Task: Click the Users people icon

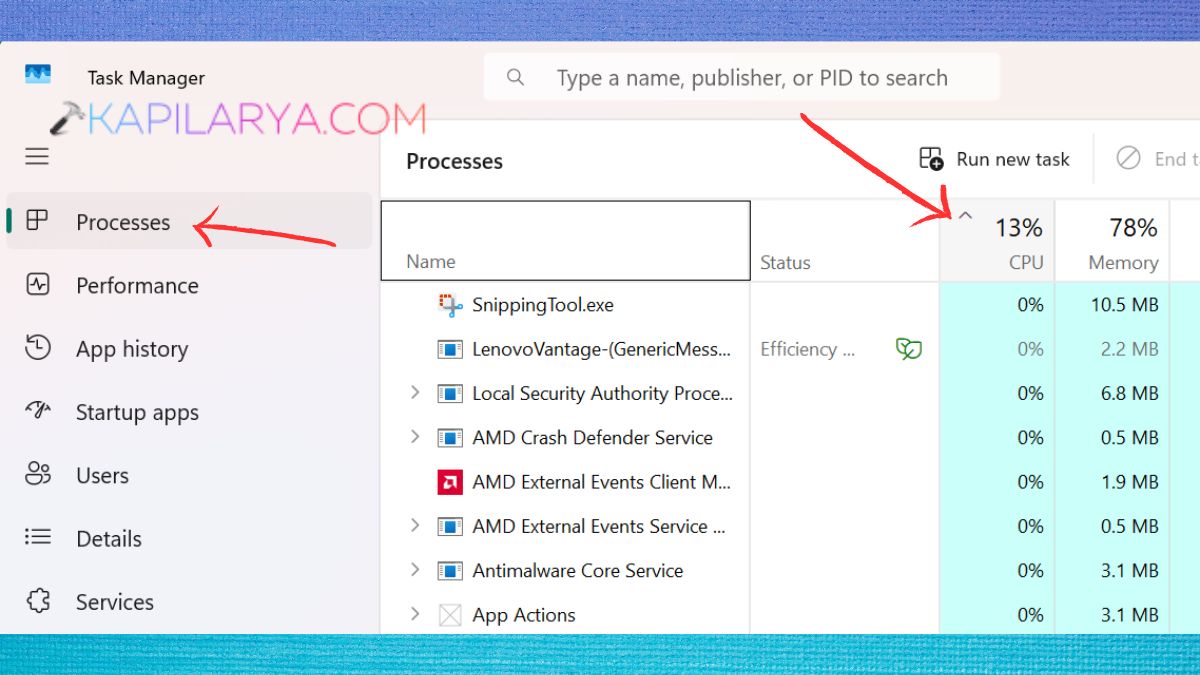Action: coord(37,474)
